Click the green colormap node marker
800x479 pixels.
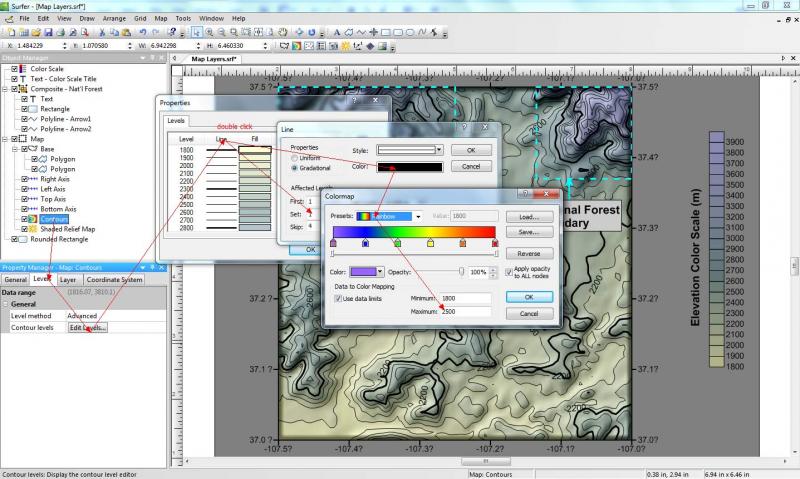click(x=397, y=242)
